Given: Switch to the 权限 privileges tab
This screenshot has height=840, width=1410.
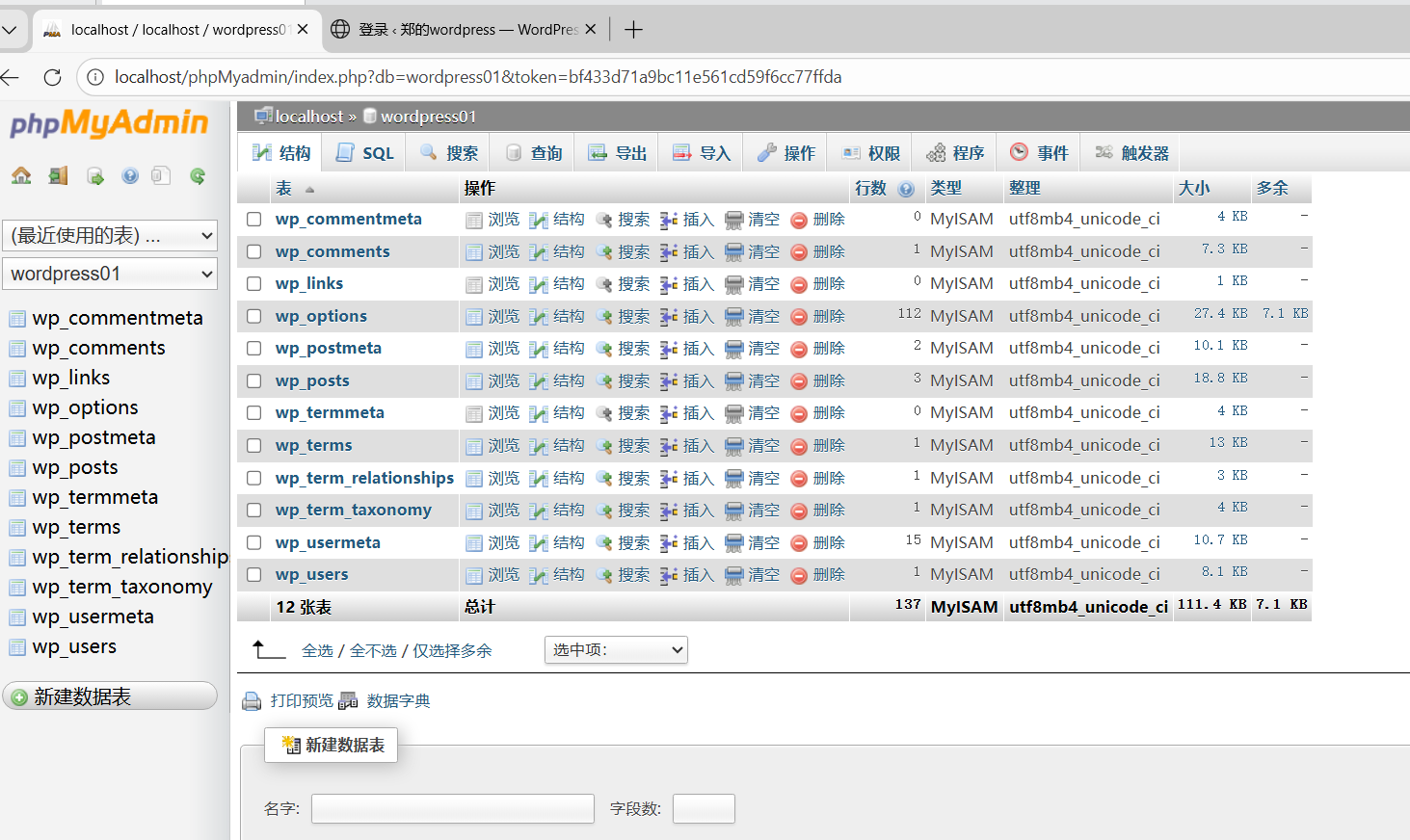Looking at the screenshot, I should (871, 153).
